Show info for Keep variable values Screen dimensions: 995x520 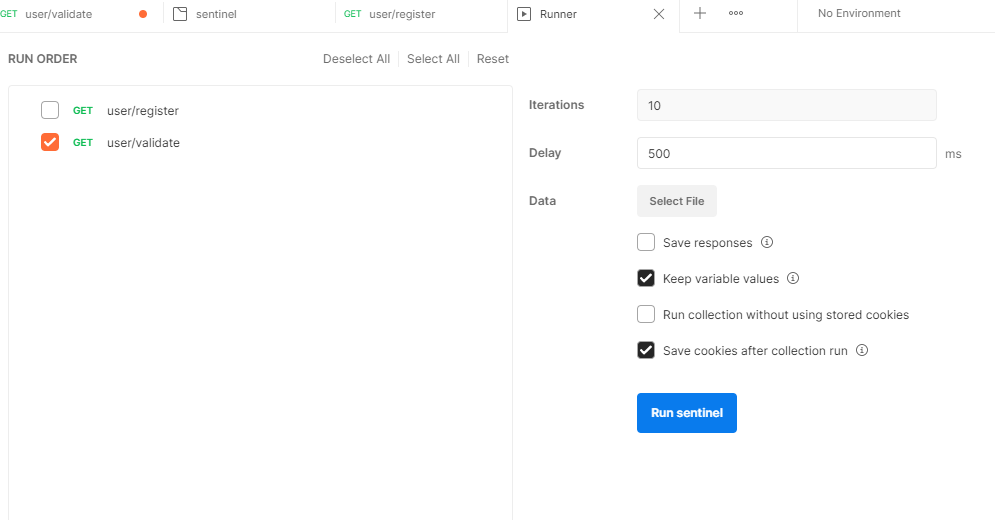tap(793, 278)
